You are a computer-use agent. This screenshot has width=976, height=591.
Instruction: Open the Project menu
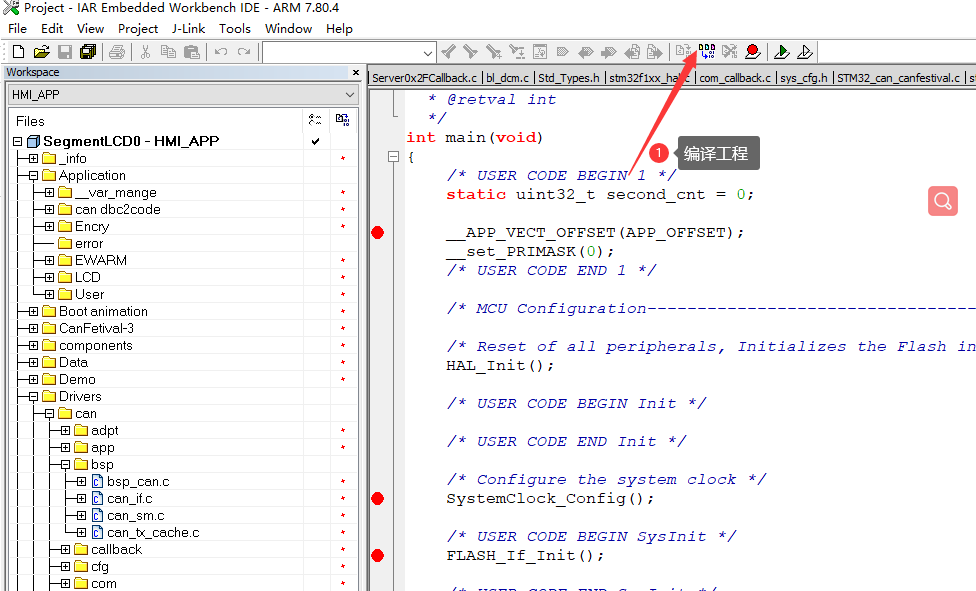point(138,29)
